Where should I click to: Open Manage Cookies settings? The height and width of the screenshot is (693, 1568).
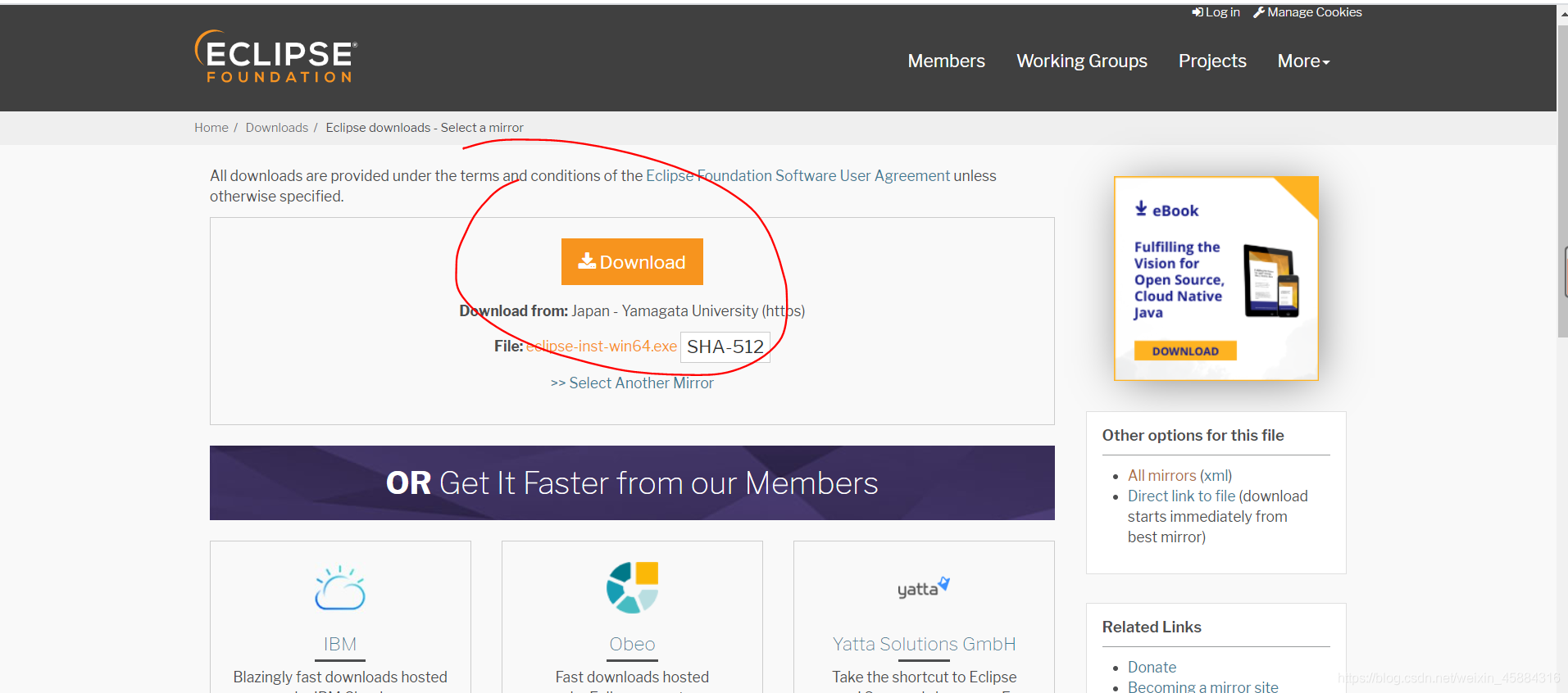tap(1307, 12)
